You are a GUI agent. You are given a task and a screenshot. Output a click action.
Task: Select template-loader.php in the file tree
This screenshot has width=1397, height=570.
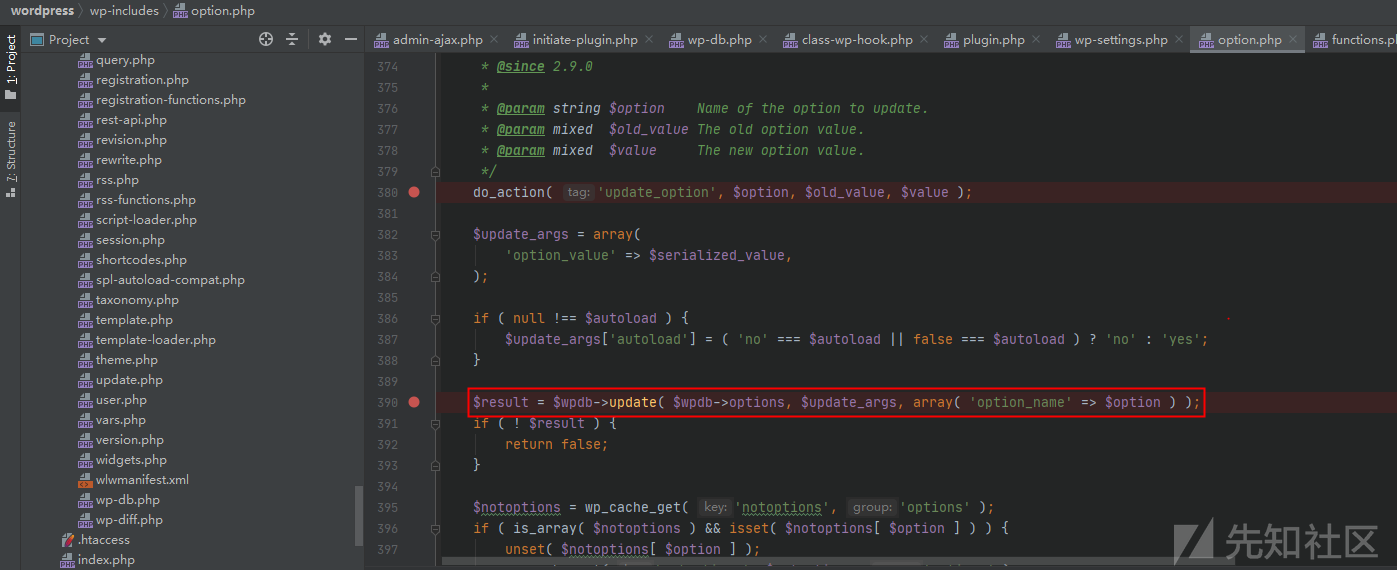click(x=155, y=340)
